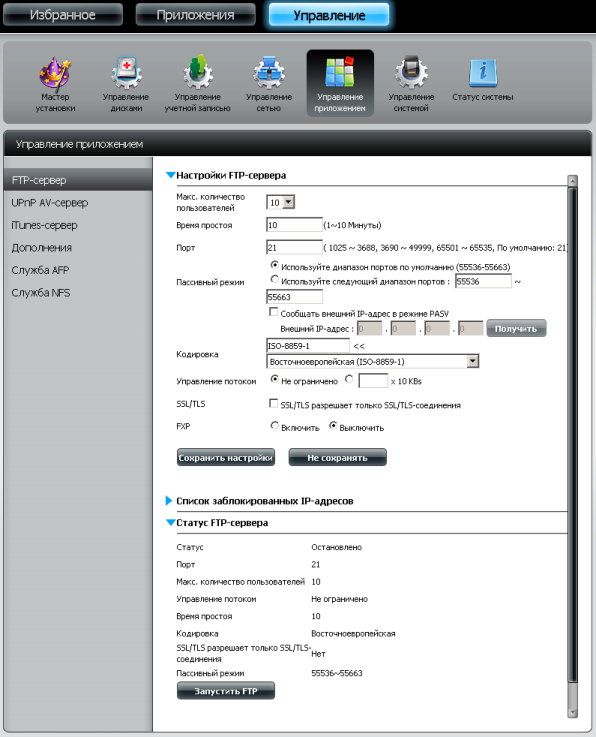596x737 pixels.
Task: Open Статус системы info icon
Action: coord(483,78)
